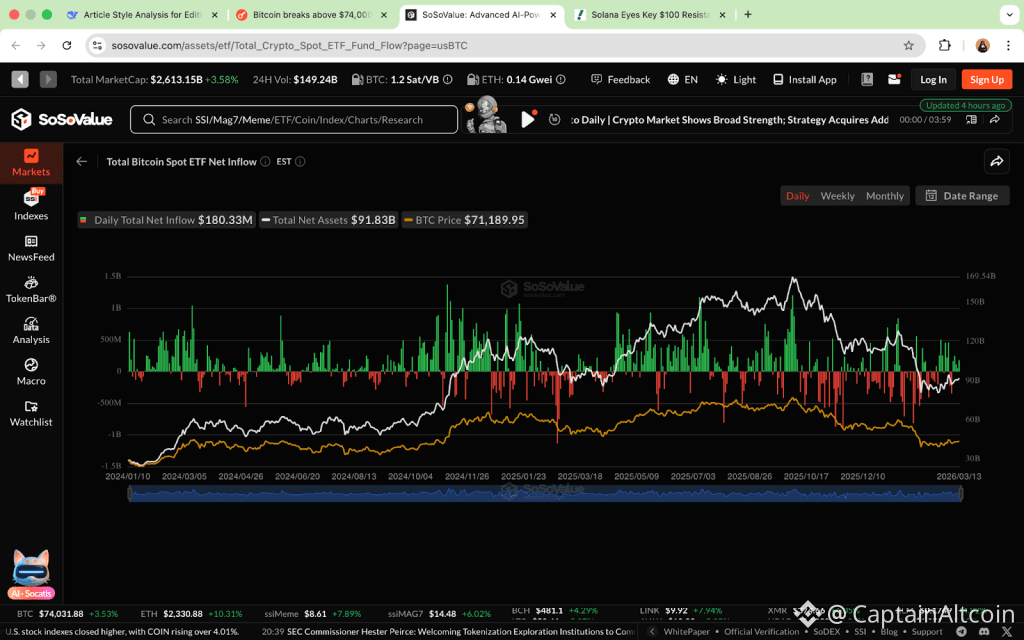This screenshot has height=640, width=1024.
Task: Open the Watchlist sidebar item
Action: [x=31, y=412]
